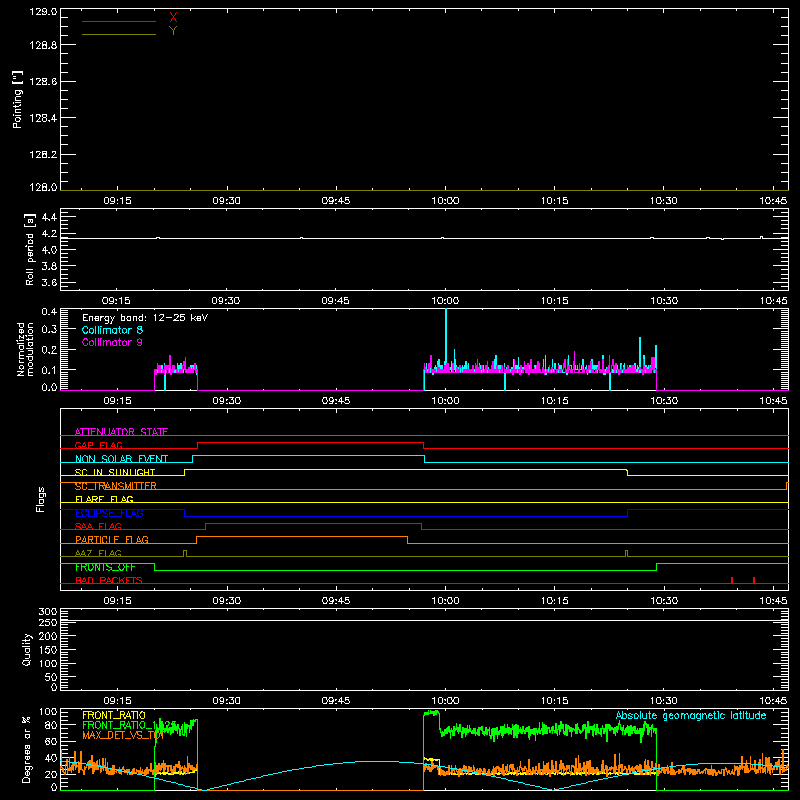The width and height of the screenshot is (800, 800).
Task: Click the 100 tick in bottom panel
Action: tap(47, 712)
